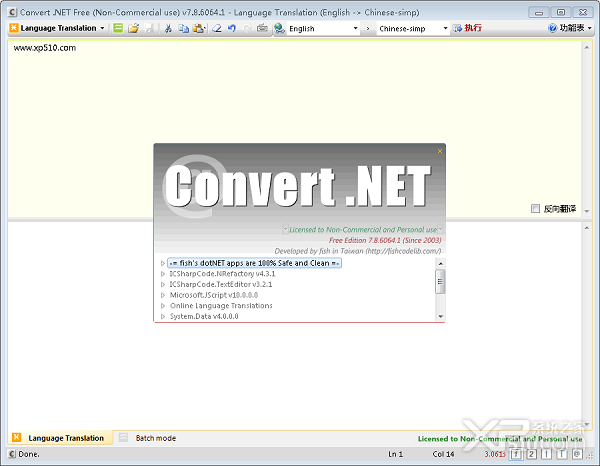Cut text with the scissors icon
The width and height of the screenshot is (600, 466).
click(x=168, y=28)
